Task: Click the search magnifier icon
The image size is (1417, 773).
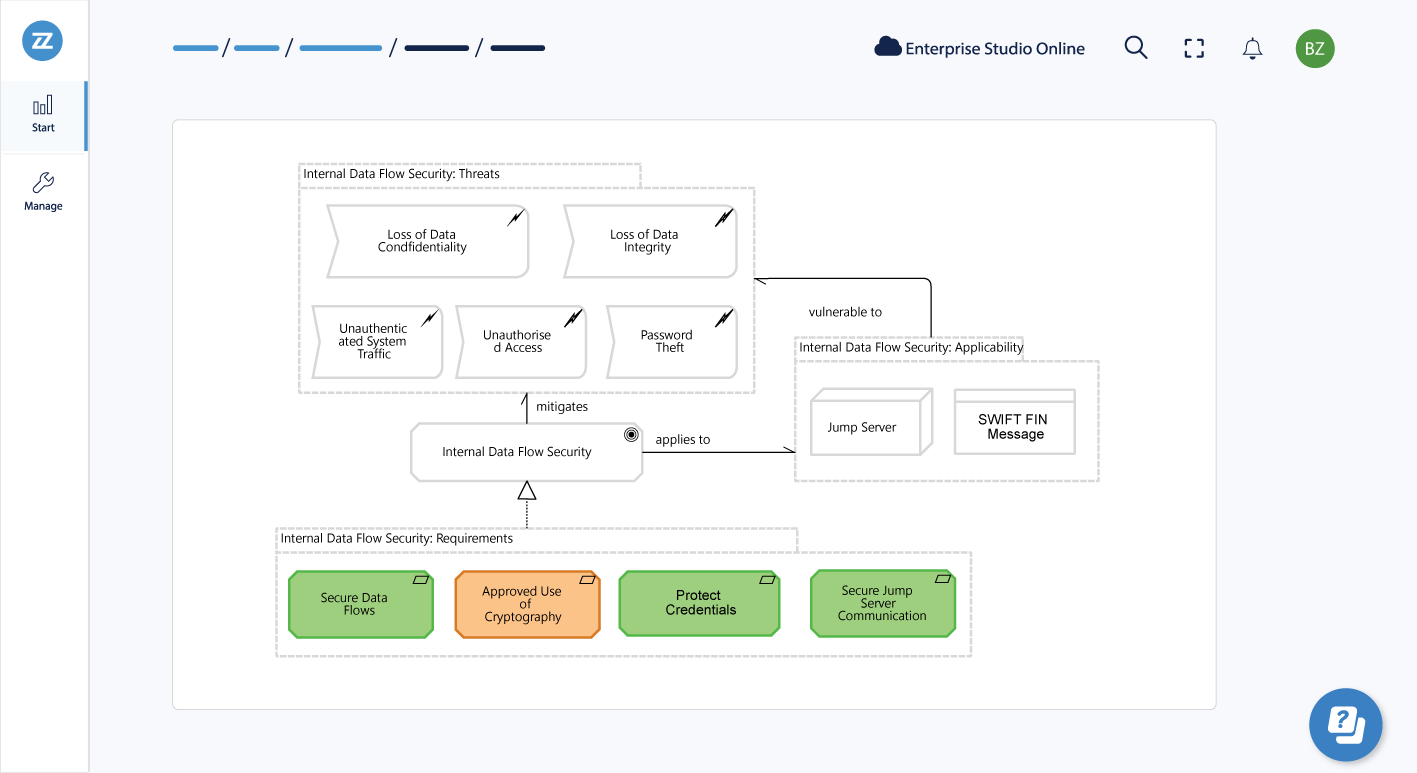Action: tap(1135, 48)
